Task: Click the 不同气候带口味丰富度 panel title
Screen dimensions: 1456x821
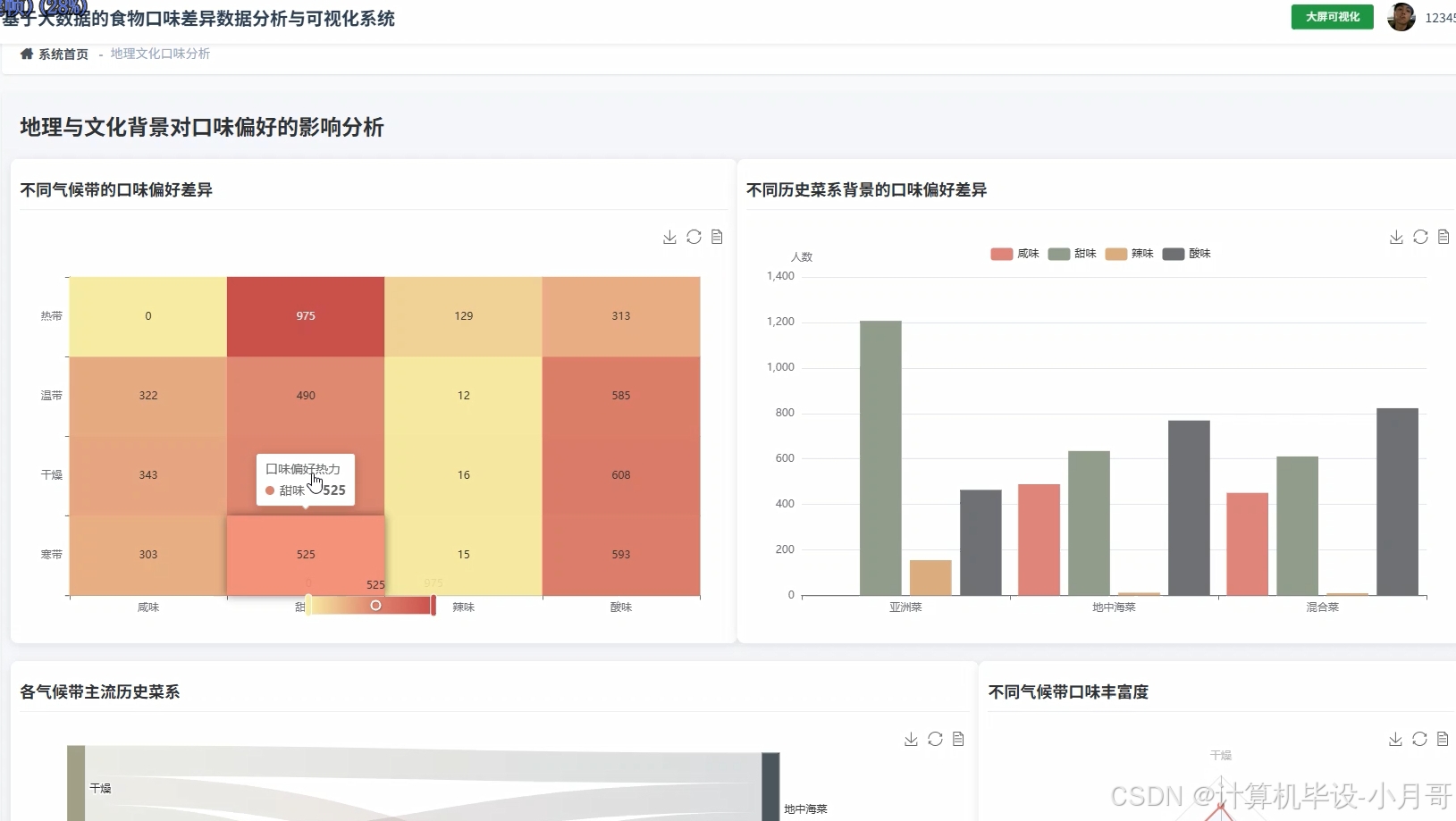Action: 1068,692
